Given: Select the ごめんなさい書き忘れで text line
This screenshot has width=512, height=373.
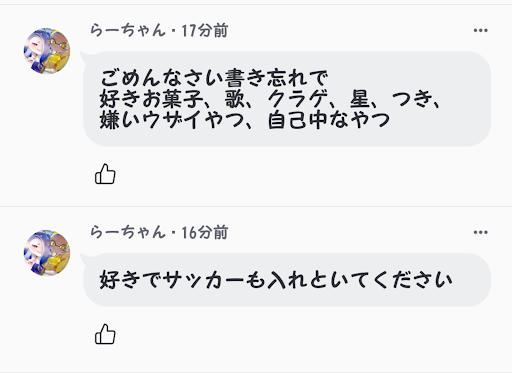Looking at the screenshot, I should click(214, 78).
